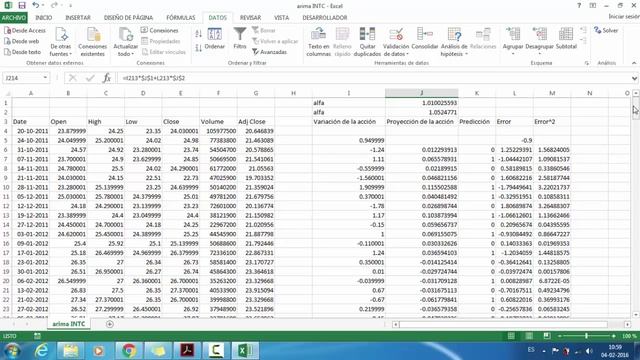The height and width of the screenshot is (360, 640).
Task: Click zoom out minus button
Action: pyautogui.click(x=560, y=336)
